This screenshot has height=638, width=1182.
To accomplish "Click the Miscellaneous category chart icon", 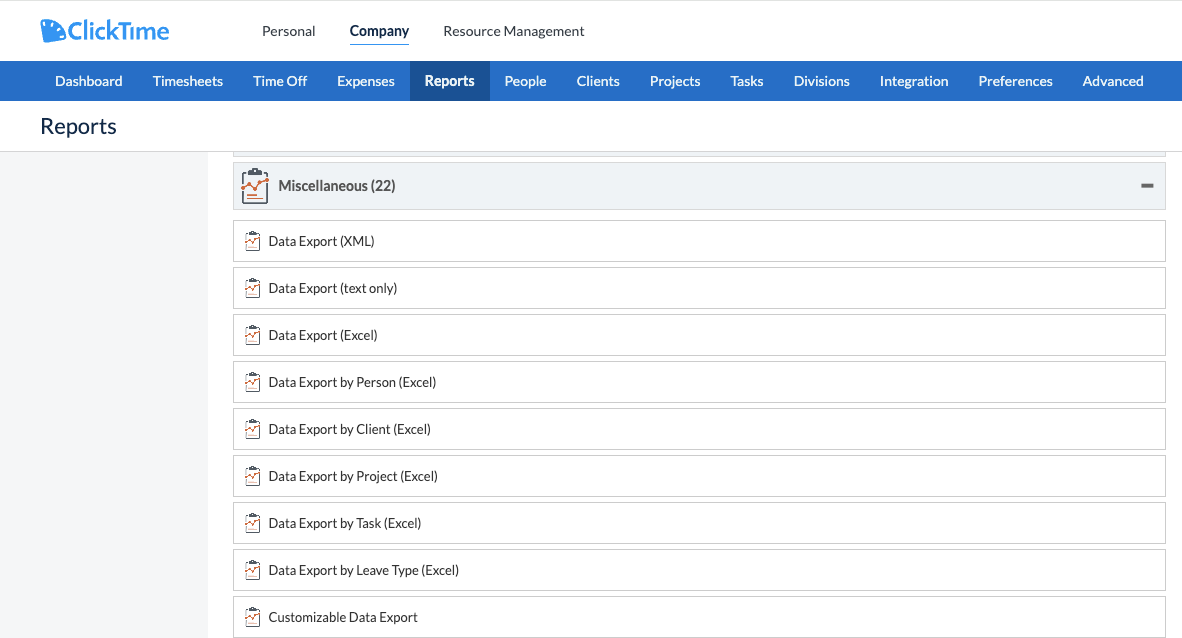I will pos(255,186).
